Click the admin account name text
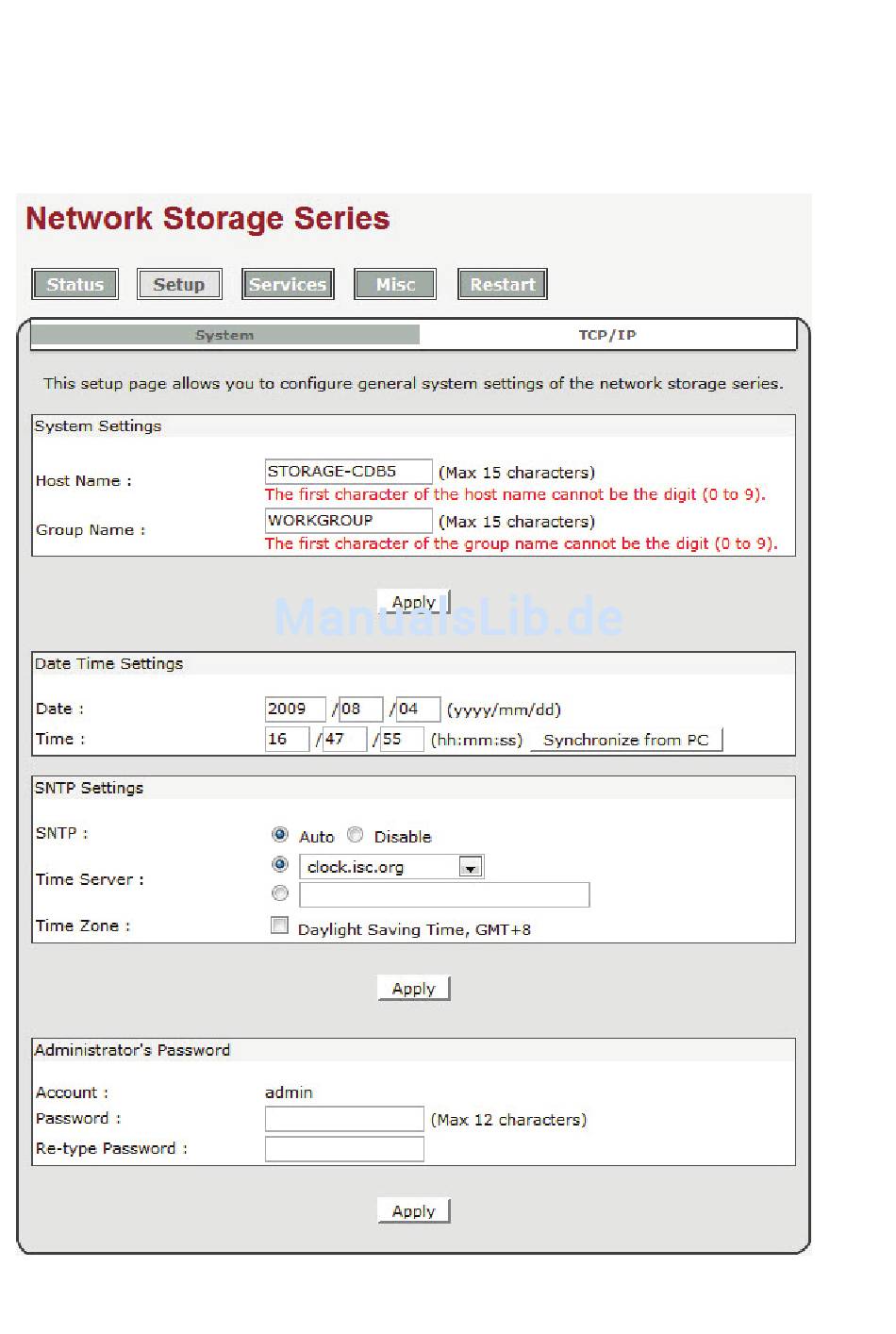The height and width of the screenshot is (1334, 896). click(x=289, y=1092)
